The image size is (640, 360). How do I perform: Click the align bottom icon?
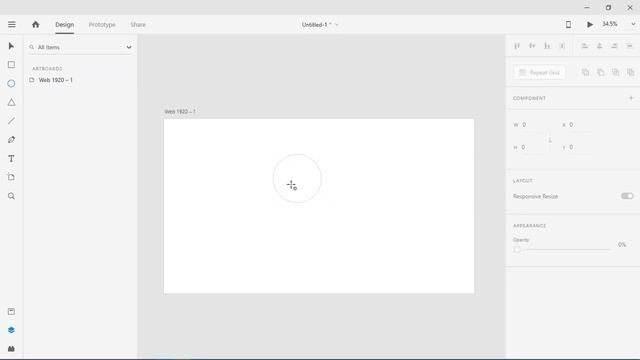(x=547, y=46)
